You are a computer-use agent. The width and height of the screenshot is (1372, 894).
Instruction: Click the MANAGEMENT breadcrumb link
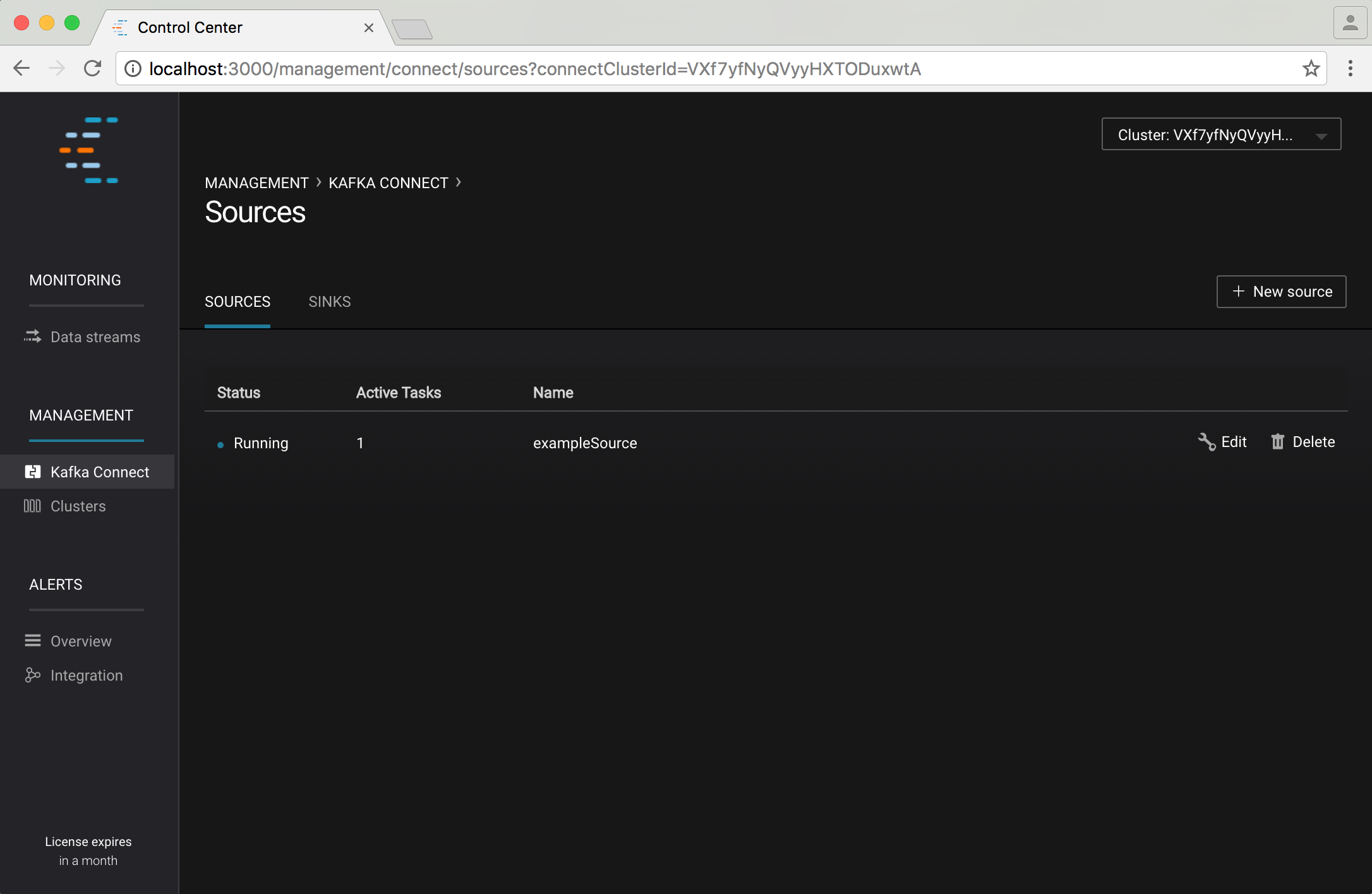click(256, 183)
